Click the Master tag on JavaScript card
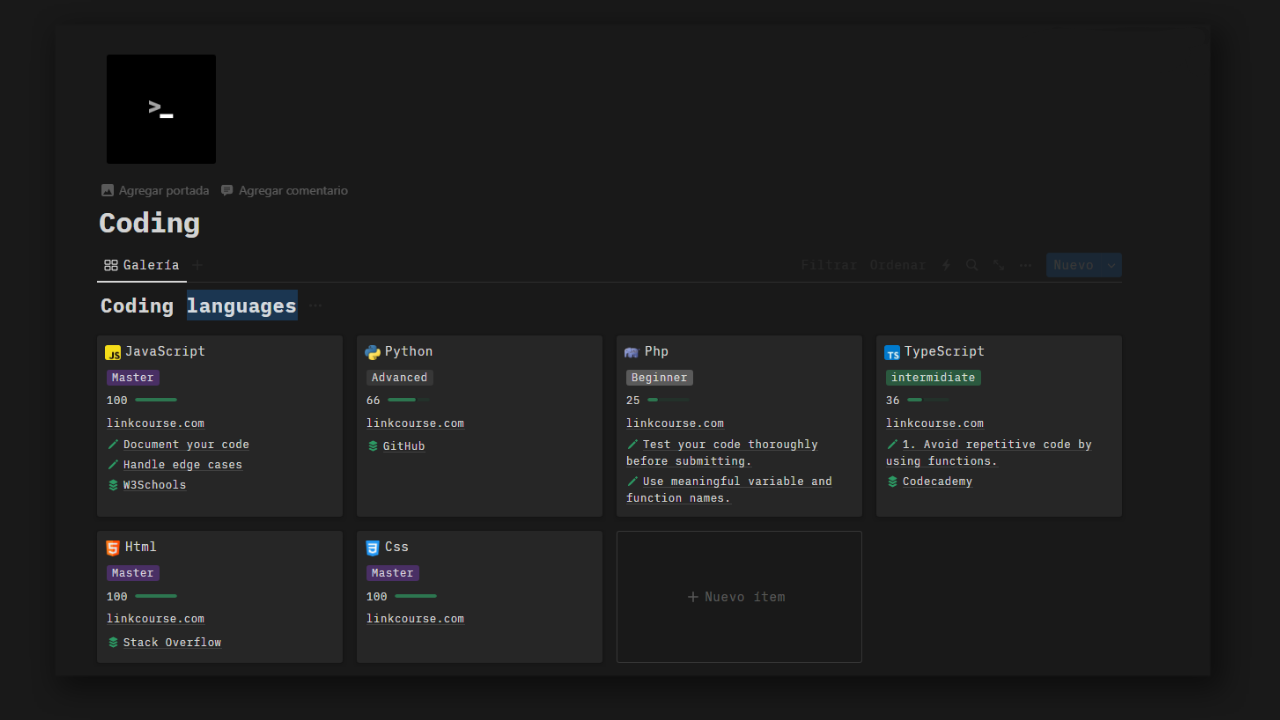 coord(133,378)
